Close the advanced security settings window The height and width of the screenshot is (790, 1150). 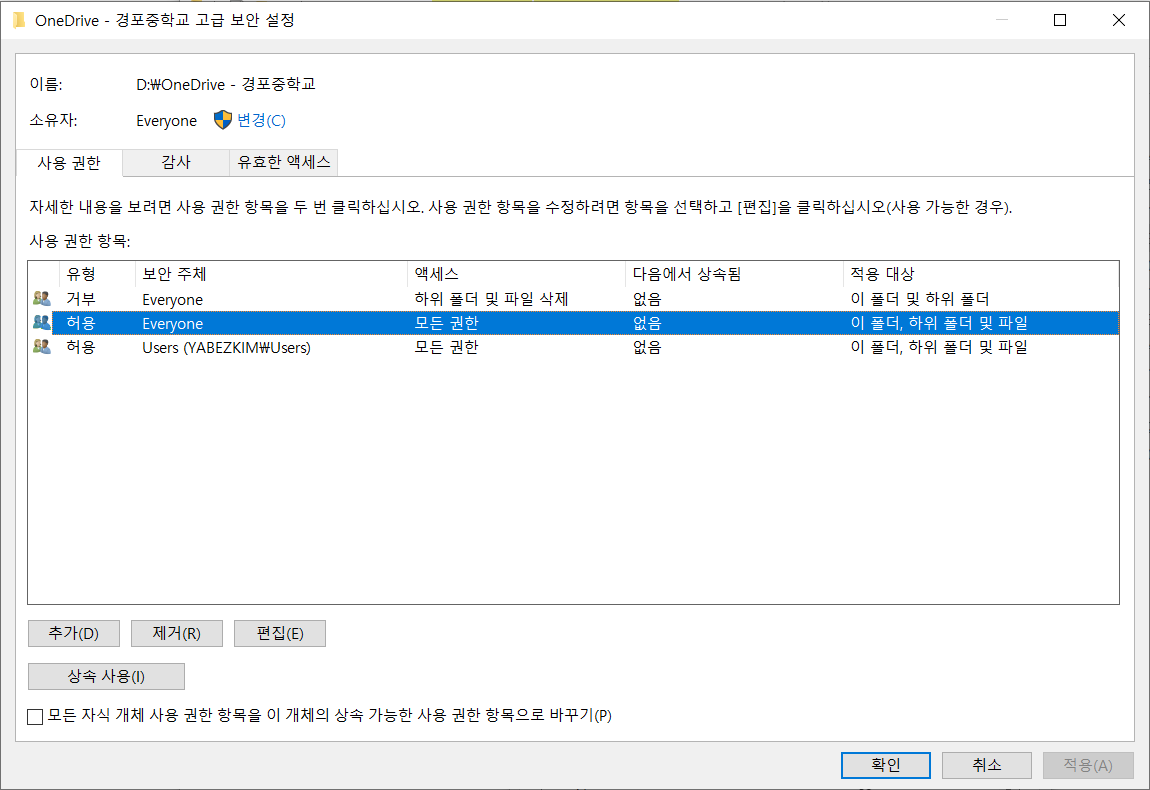[x=1118, y=20]
